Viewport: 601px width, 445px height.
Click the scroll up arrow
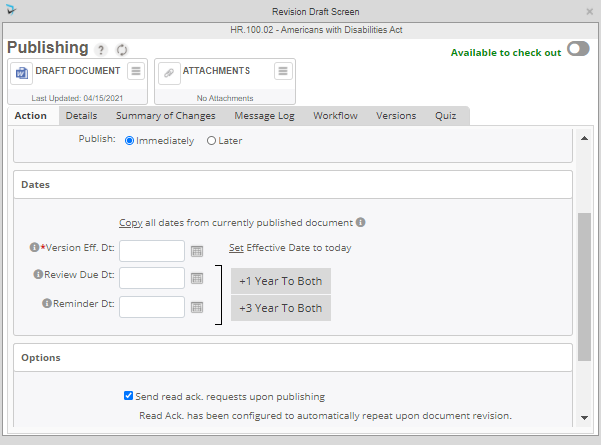pos(584,138)
